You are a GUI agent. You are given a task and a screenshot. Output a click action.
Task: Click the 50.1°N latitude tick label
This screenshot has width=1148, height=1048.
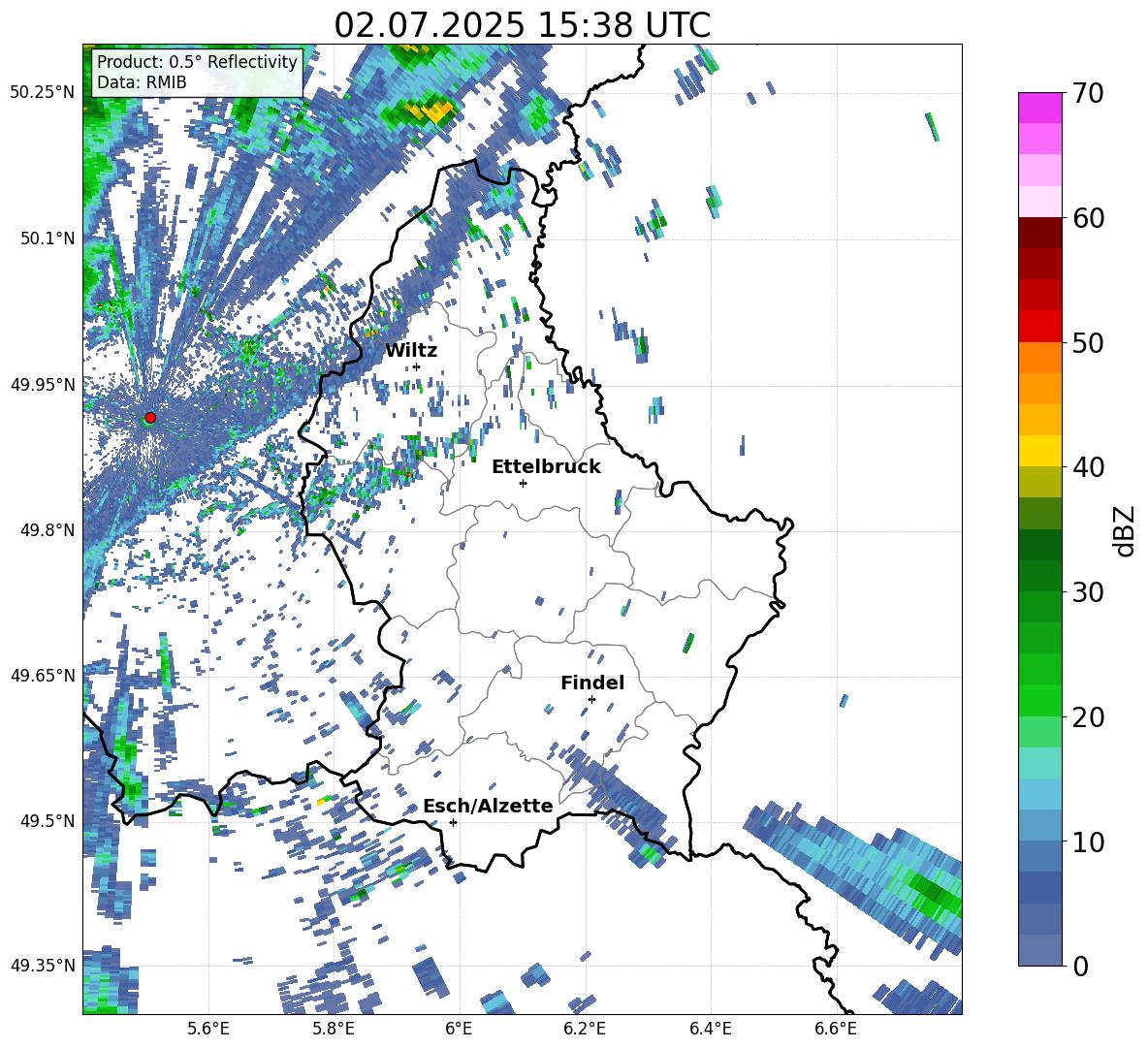(48, 238)
